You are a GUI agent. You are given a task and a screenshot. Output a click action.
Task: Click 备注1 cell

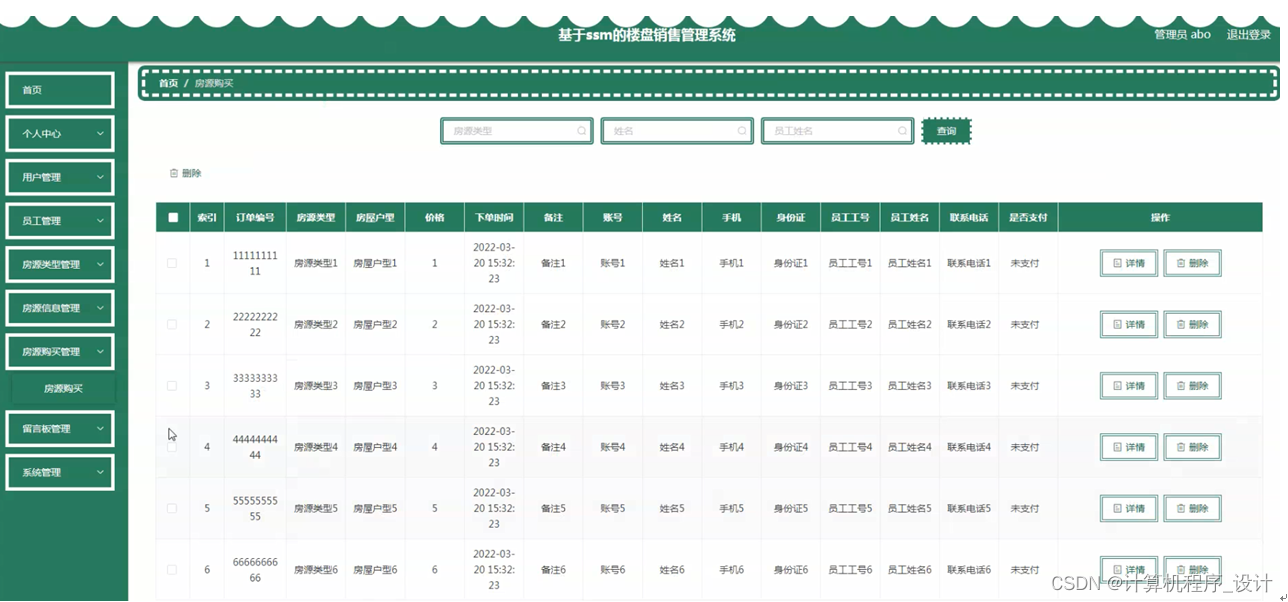pos(553,263)
